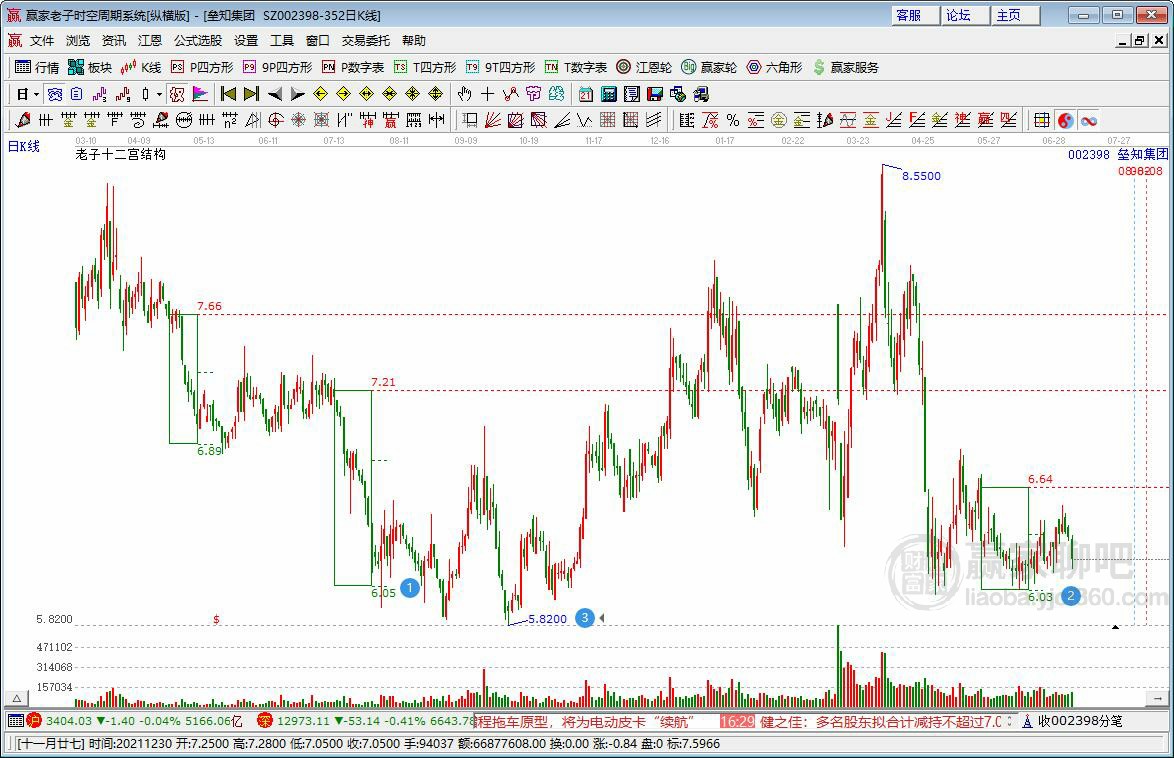Open the 交易委托 menu
Image resolution: width=1174 pixels, height=758 pixels.
tap(365, 41)
